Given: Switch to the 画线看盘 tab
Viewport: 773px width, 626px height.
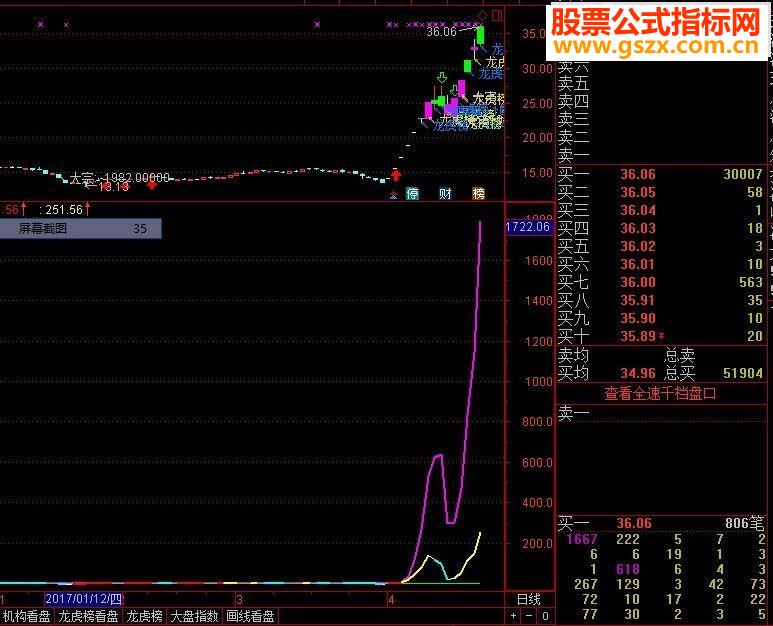Looking at the screenshot, I should click(x=250, y=617).
